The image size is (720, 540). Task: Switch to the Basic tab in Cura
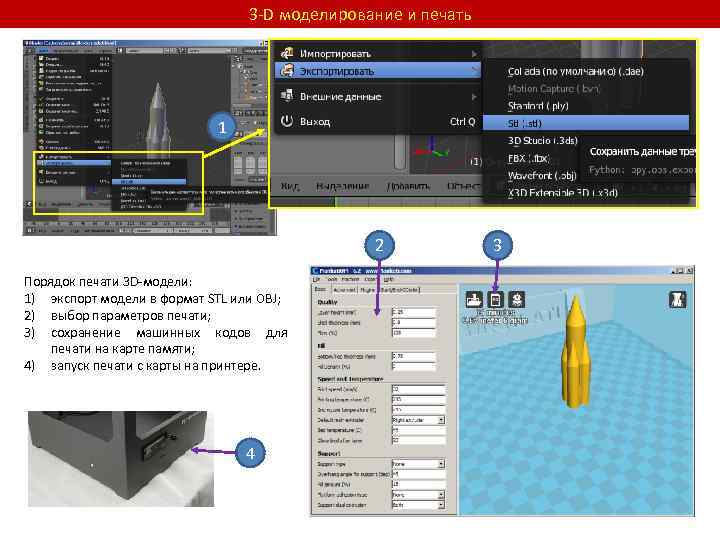(x=321, y=289)
